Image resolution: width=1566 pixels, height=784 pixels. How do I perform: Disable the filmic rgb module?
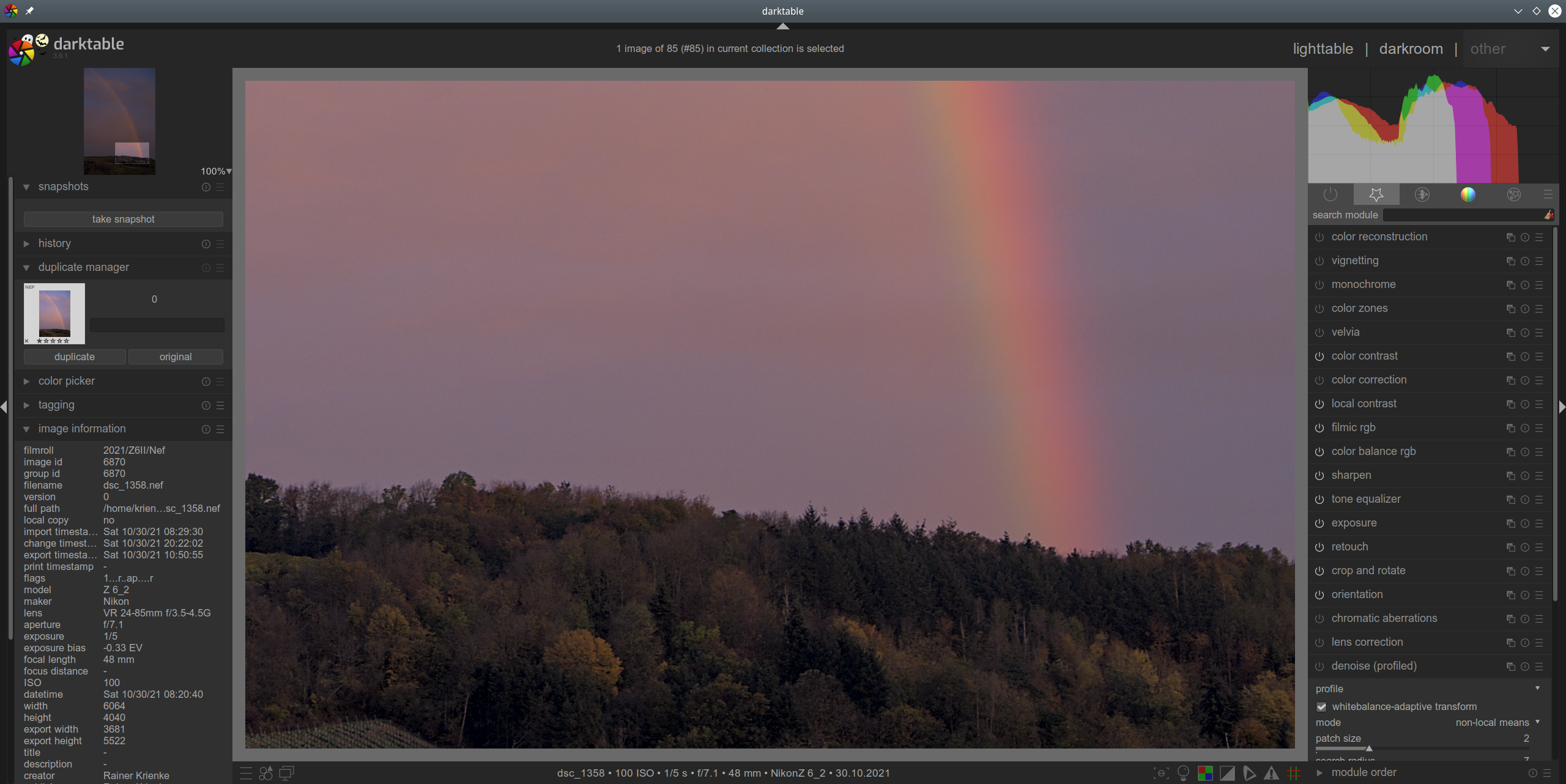coord(1319,428)
